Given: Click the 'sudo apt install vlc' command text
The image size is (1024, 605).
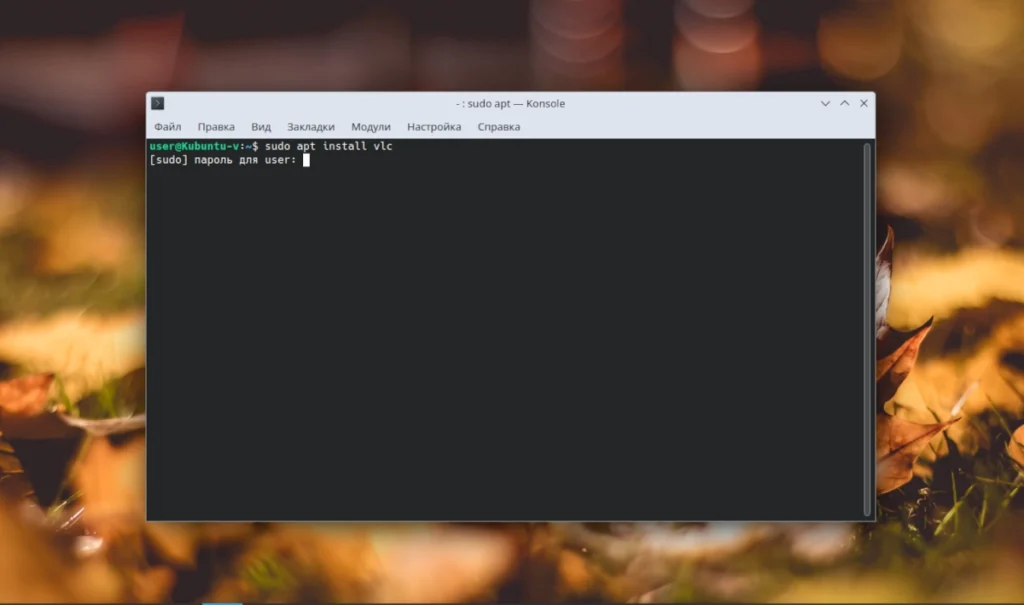Looking at the screenshot, I should (328, 146).
